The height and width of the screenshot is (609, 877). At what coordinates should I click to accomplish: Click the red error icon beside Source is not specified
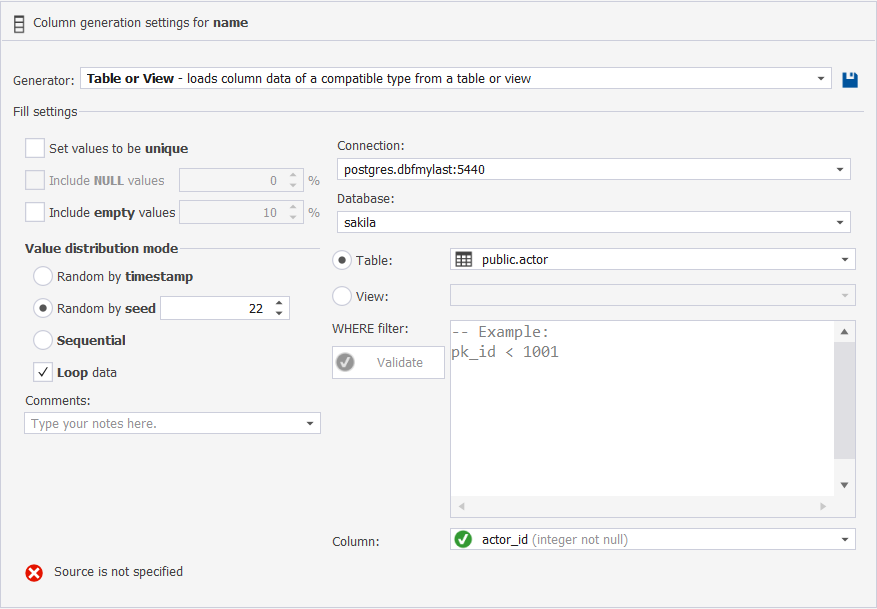(34, 573)
